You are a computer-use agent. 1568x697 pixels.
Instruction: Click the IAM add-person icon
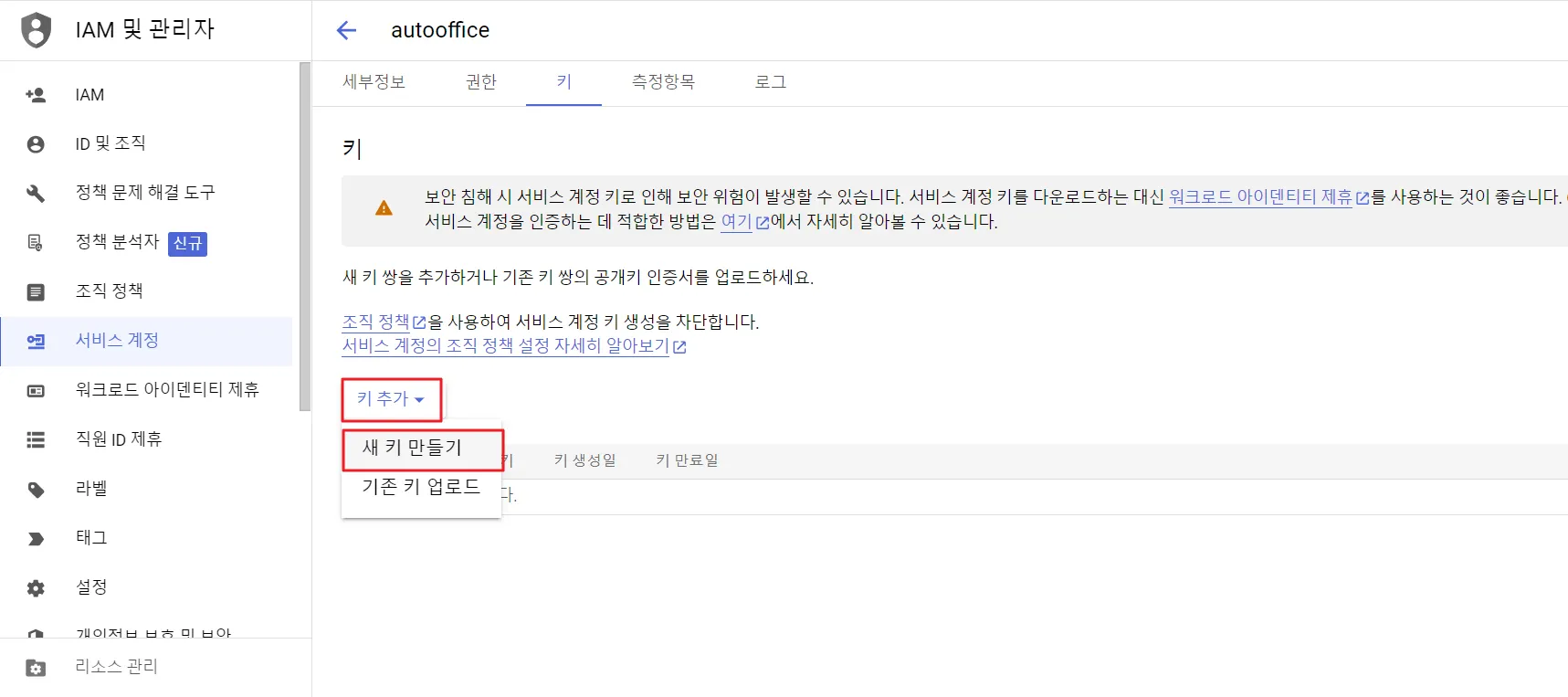36,95
